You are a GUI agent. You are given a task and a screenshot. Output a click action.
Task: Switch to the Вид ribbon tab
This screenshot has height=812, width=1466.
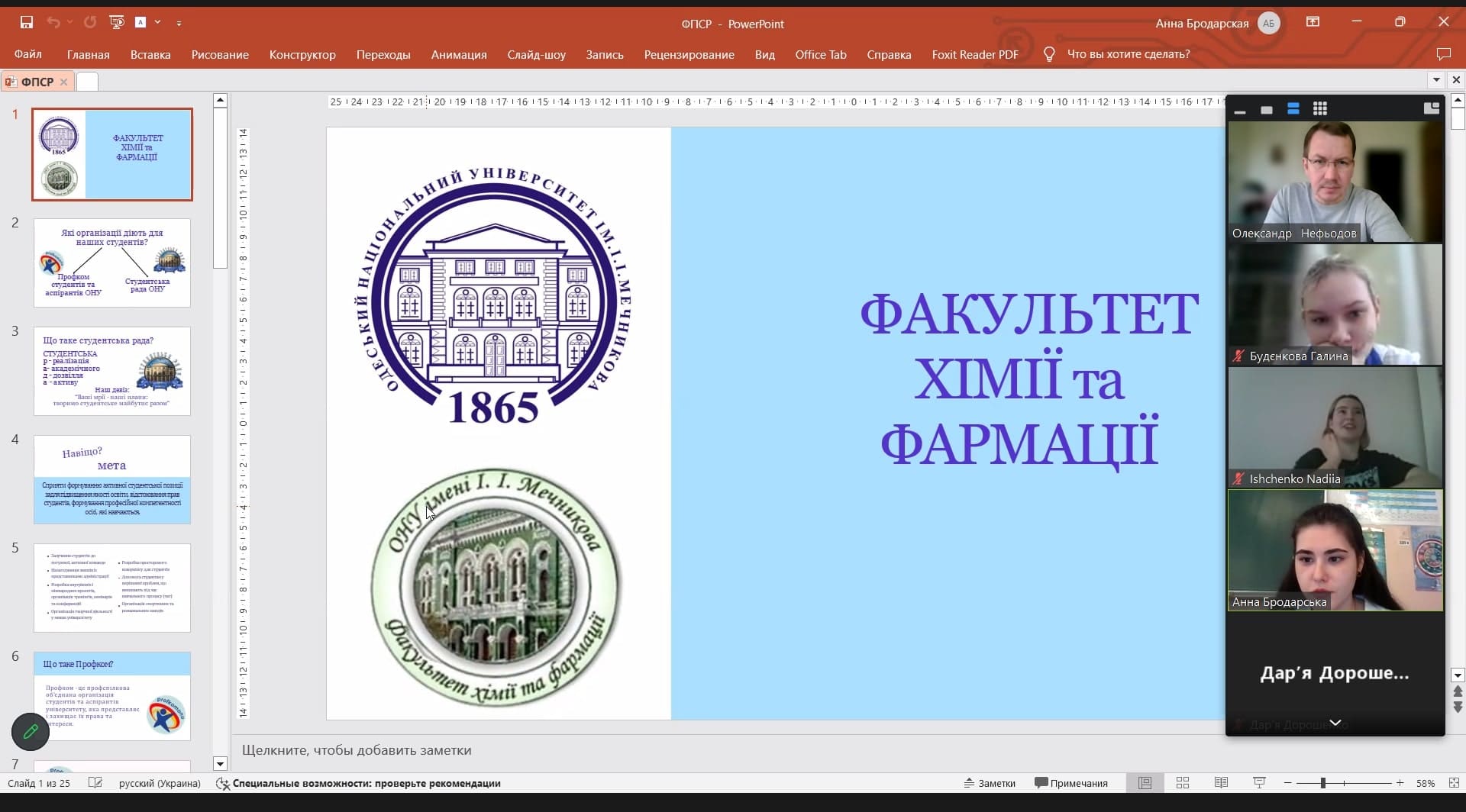tap(765, 54)
